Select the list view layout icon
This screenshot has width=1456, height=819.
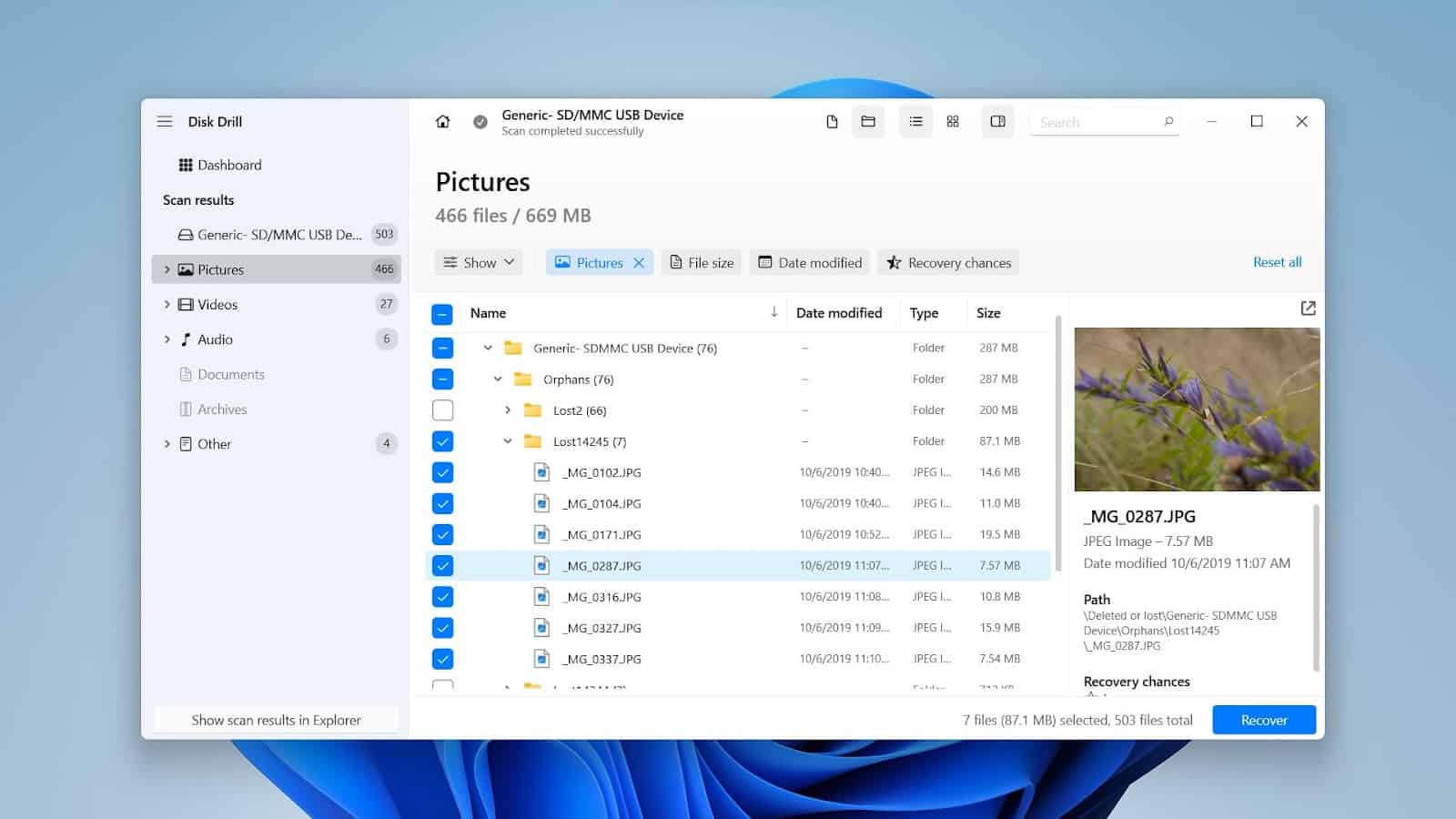(915, 121)
